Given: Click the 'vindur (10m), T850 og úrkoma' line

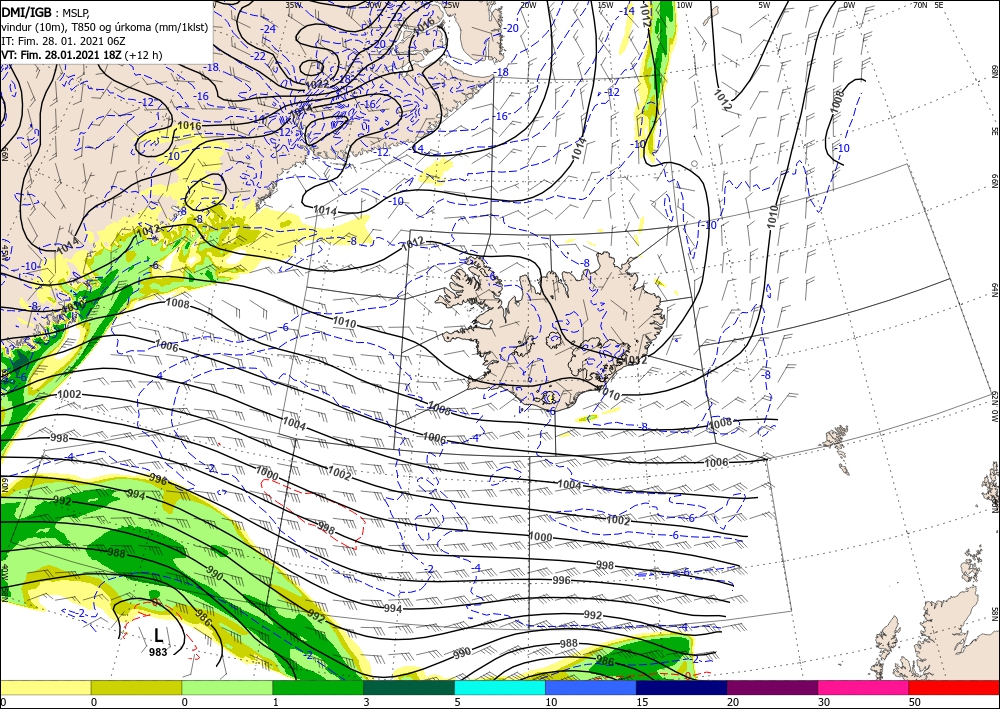Looking at the screenshot, I should point(105,27).
